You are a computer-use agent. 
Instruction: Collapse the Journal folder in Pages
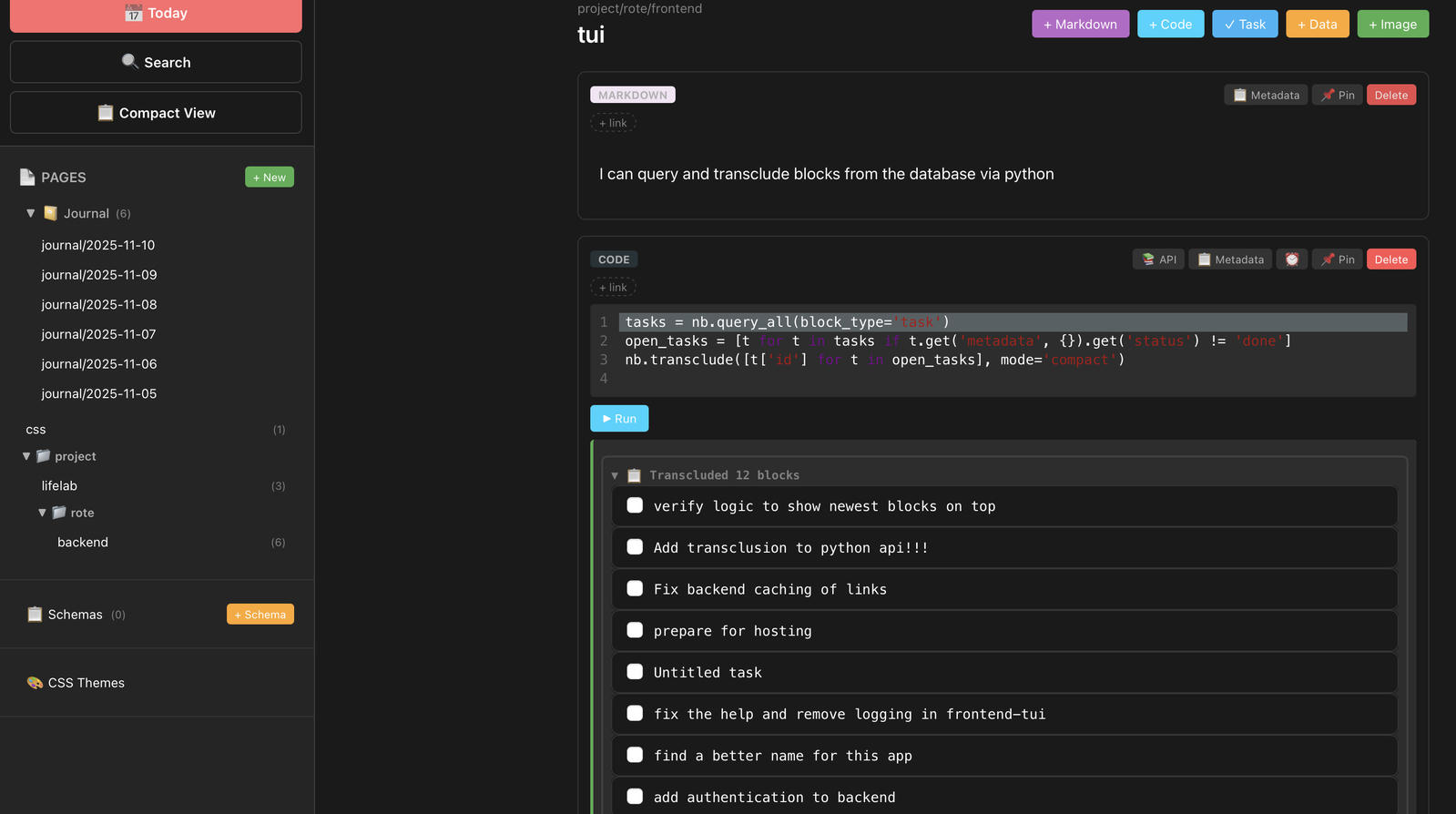30,213
